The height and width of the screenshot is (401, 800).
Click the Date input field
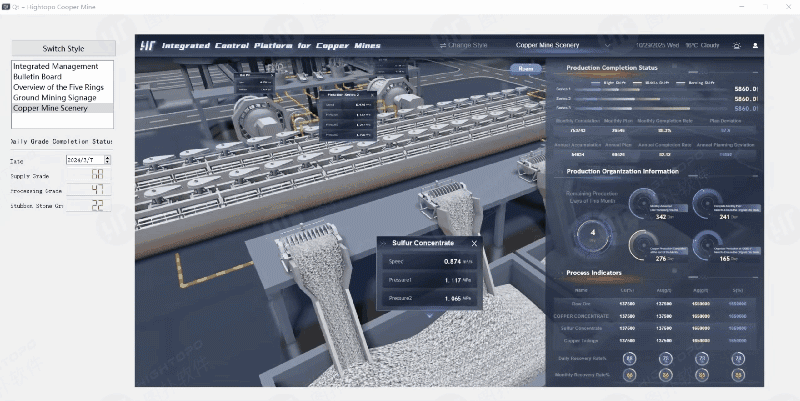click(x=84, y=159)
